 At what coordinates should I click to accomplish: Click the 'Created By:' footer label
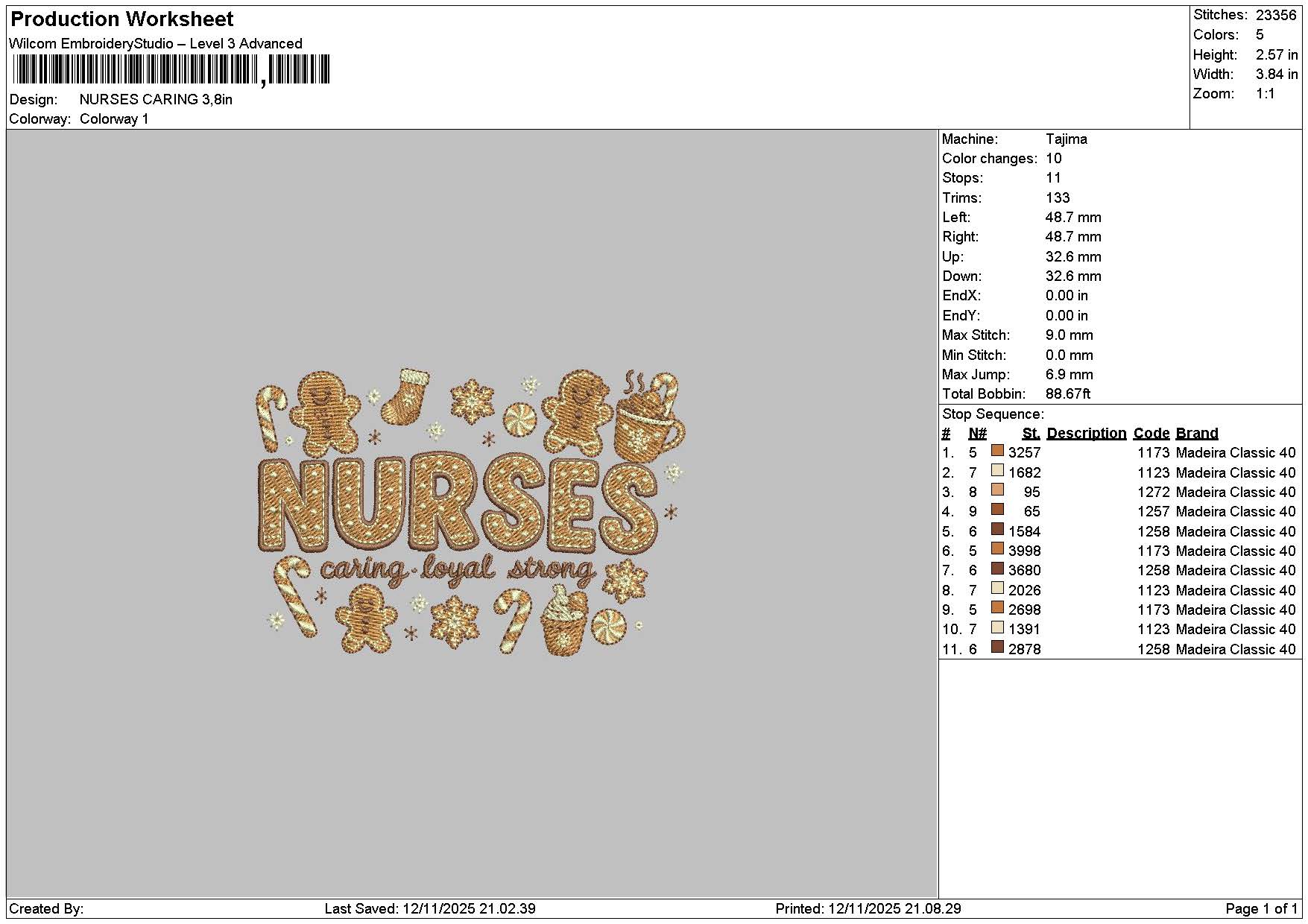pyautogui.click(x=46, y=909)
